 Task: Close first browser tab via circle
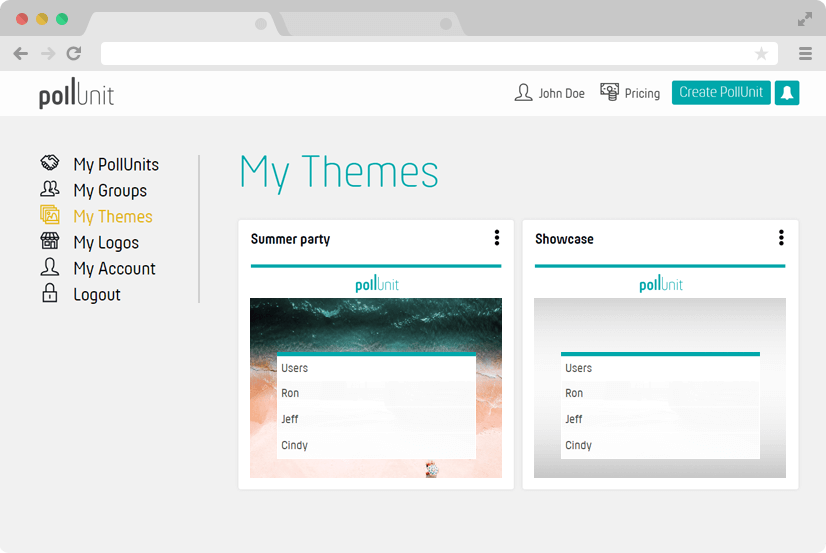click(x=261, y=24)
